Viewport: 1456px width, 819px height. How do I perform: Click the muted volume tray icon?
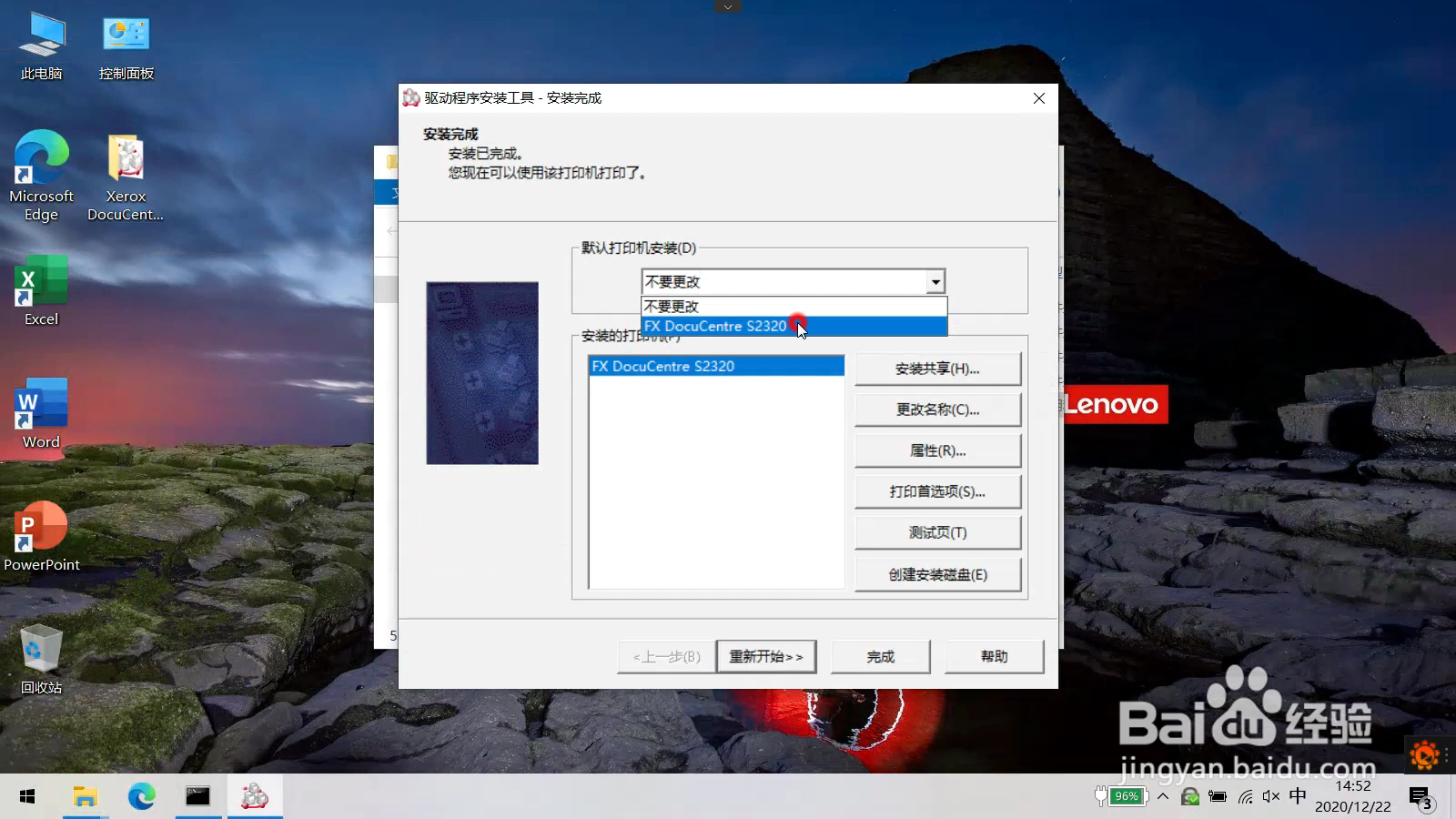point(1271,797)
